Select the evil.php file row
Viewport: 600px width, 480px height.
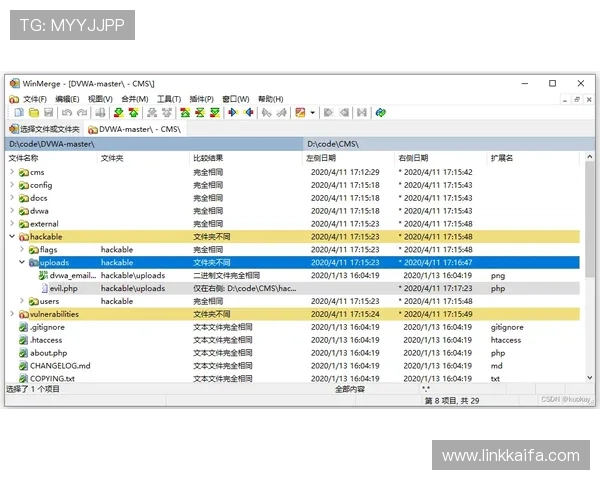point(293,288)
